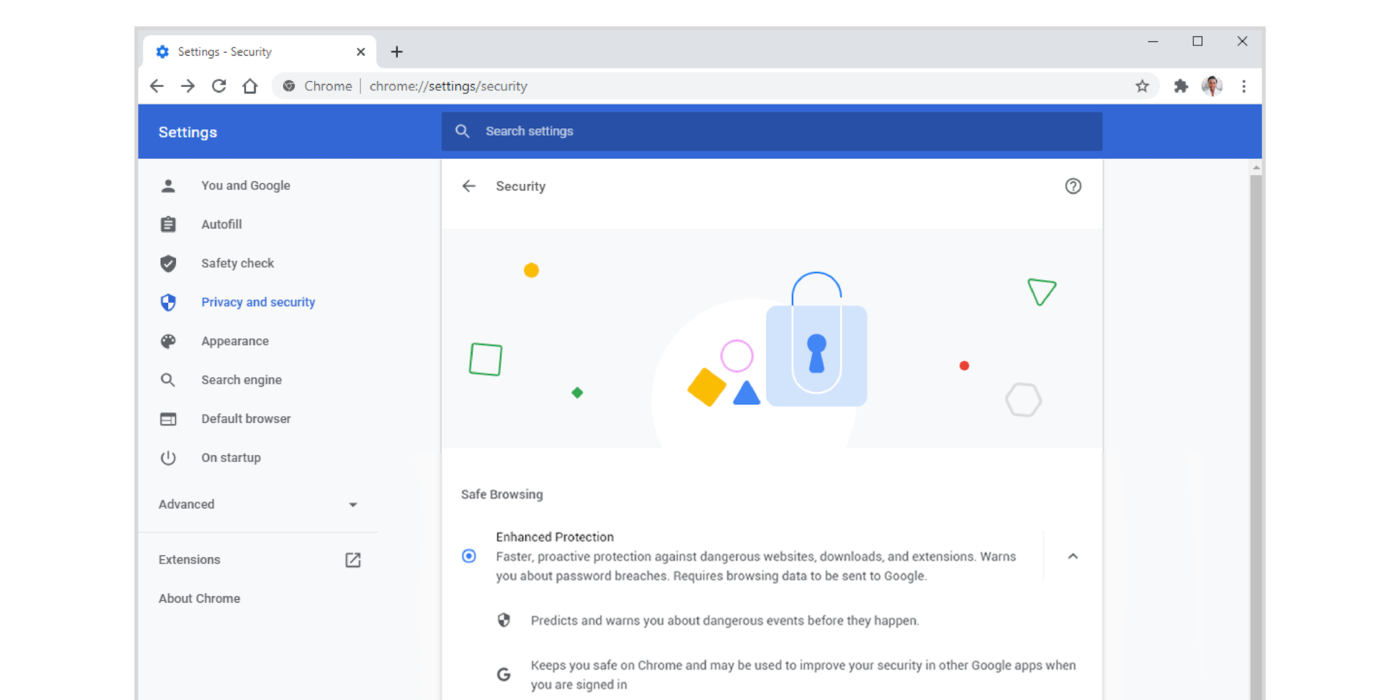The height and width of the screenshot is (700, 1400).
Task: Open the Chrome three-dot menu
Action: (x=1243, y=86)
